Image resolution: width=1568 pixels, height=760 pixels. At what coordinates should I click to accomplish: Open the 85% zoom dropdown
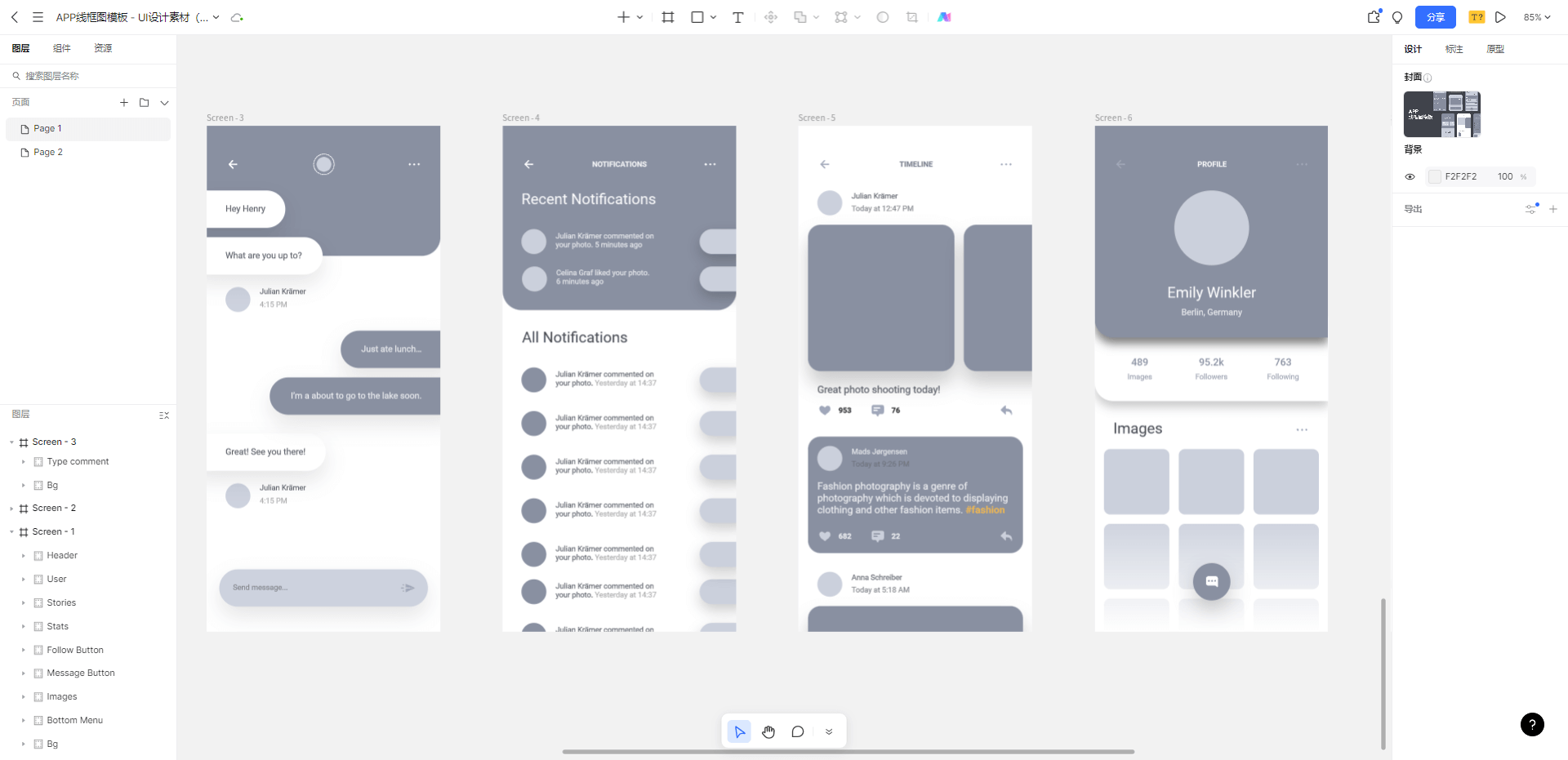coord(1536,17)
